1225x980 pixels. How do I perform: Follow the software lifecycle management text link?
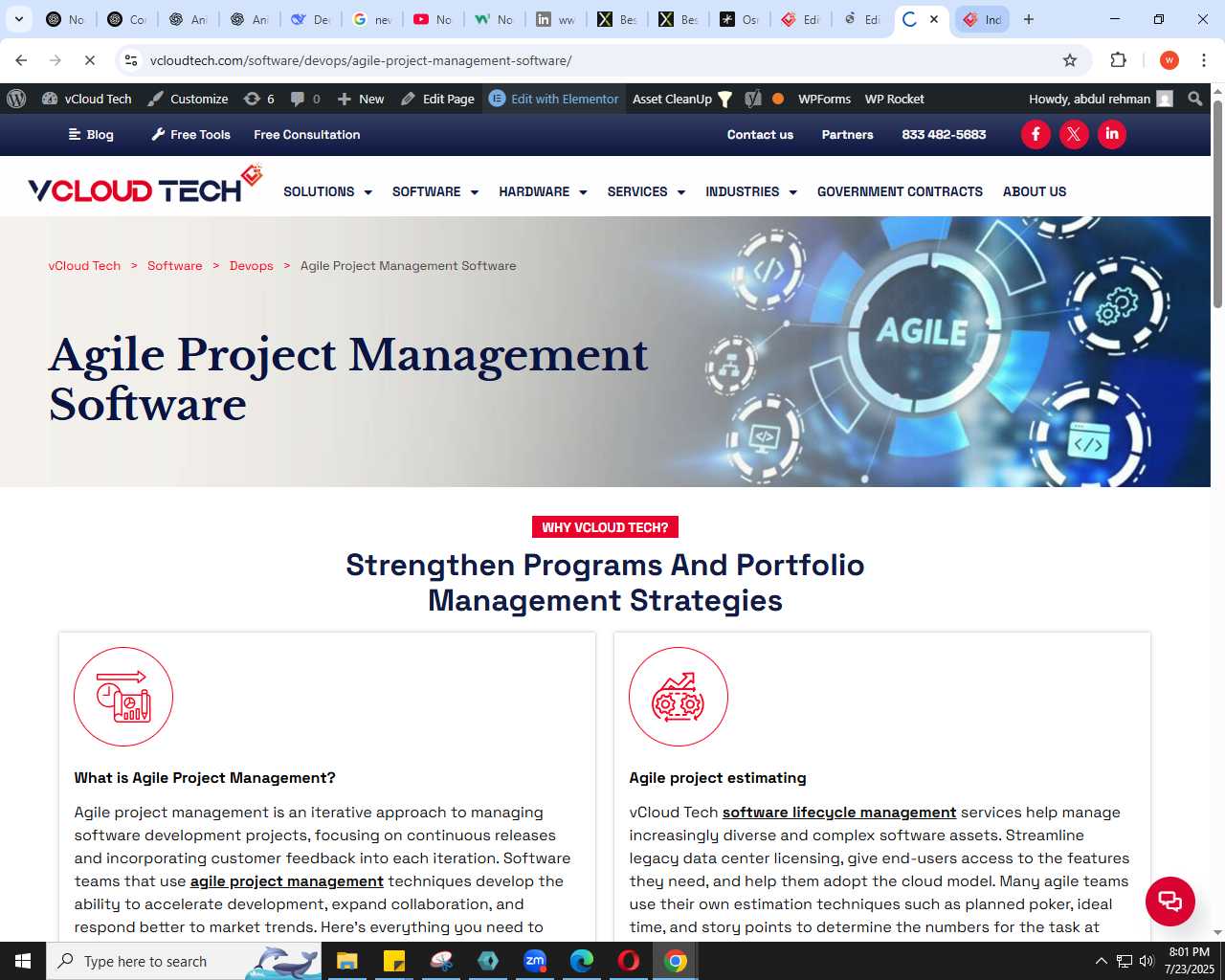pos(839,813)
